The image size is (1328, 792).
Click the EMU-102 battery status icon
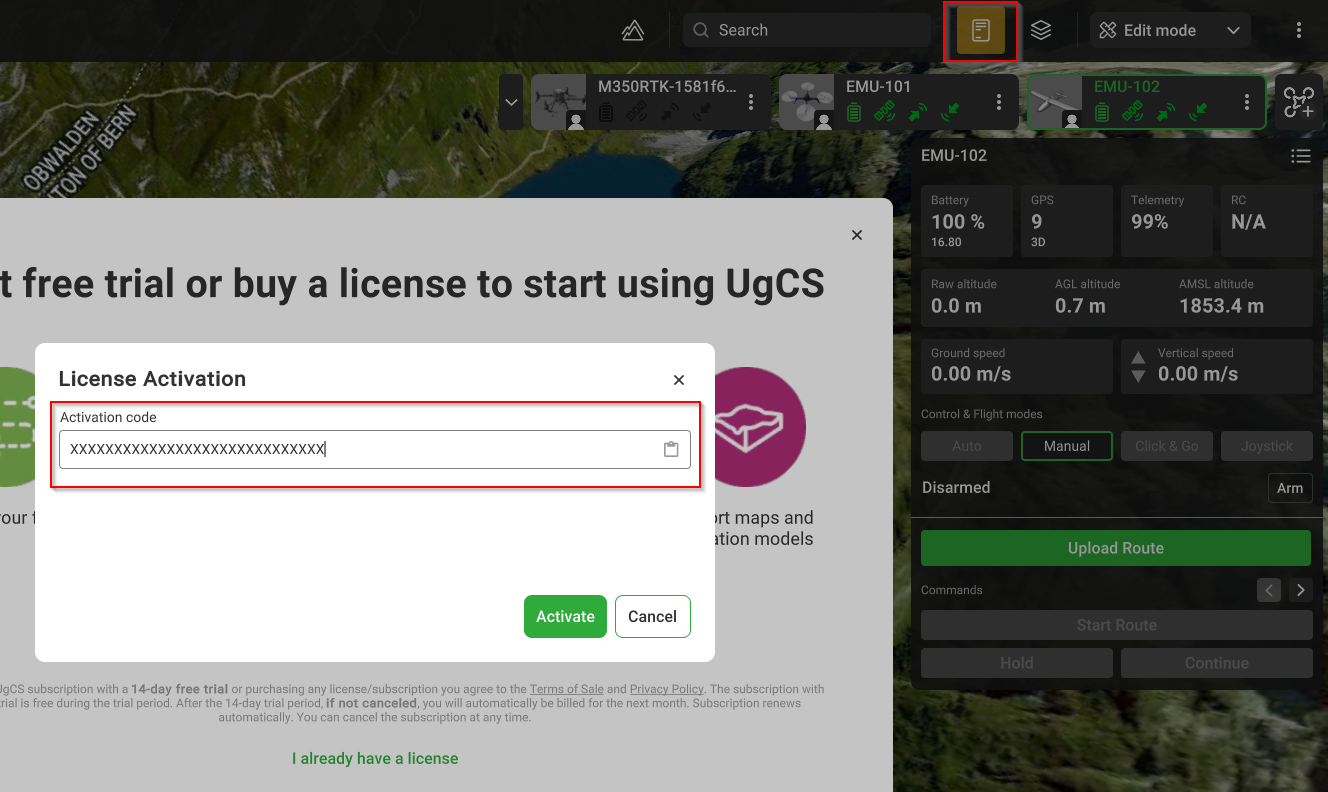[x=1102, y=113]
